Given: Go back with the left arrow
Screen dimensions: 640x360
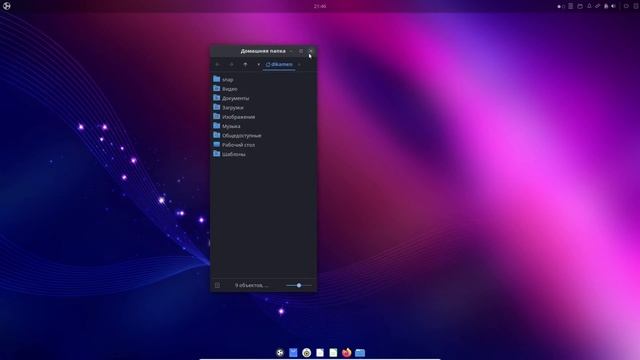Looking at the screenshot, I should point(218,64).
